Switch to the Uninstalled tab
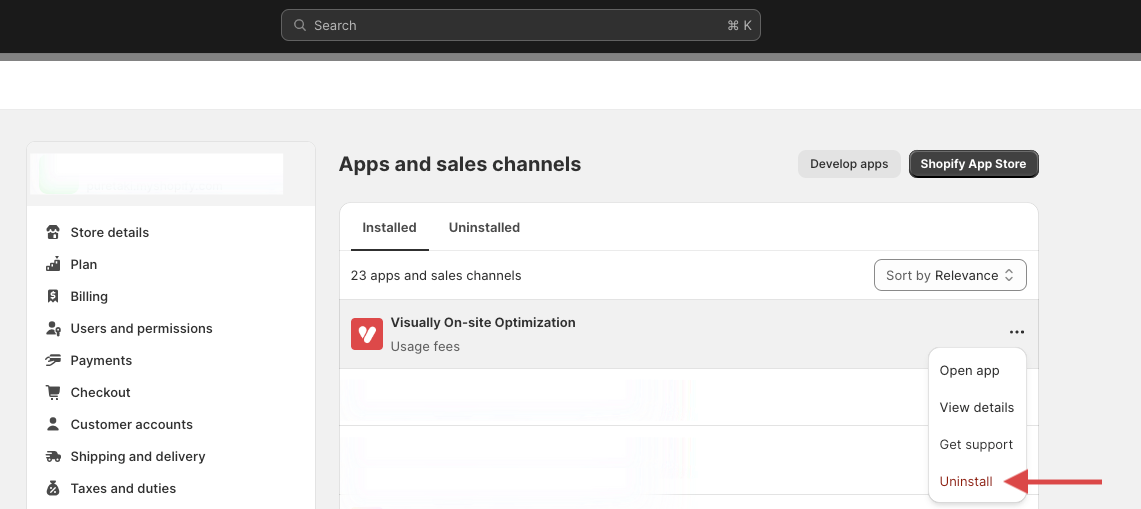This screenshot has height=509, width=1141. 485,227
